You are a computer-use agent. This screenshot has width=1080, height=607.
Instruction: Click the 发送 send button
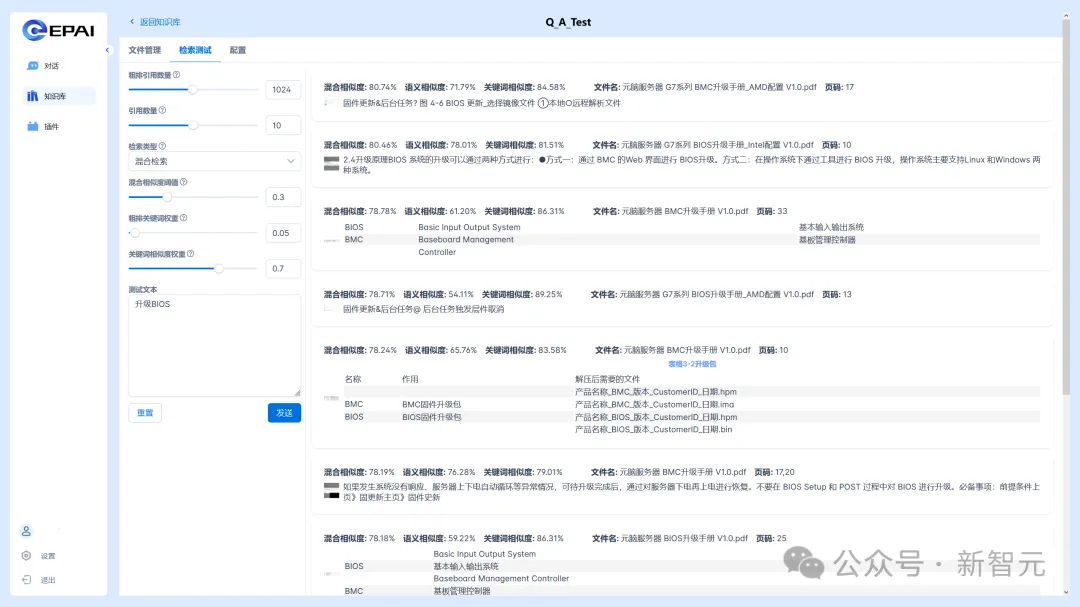[284, 413]
